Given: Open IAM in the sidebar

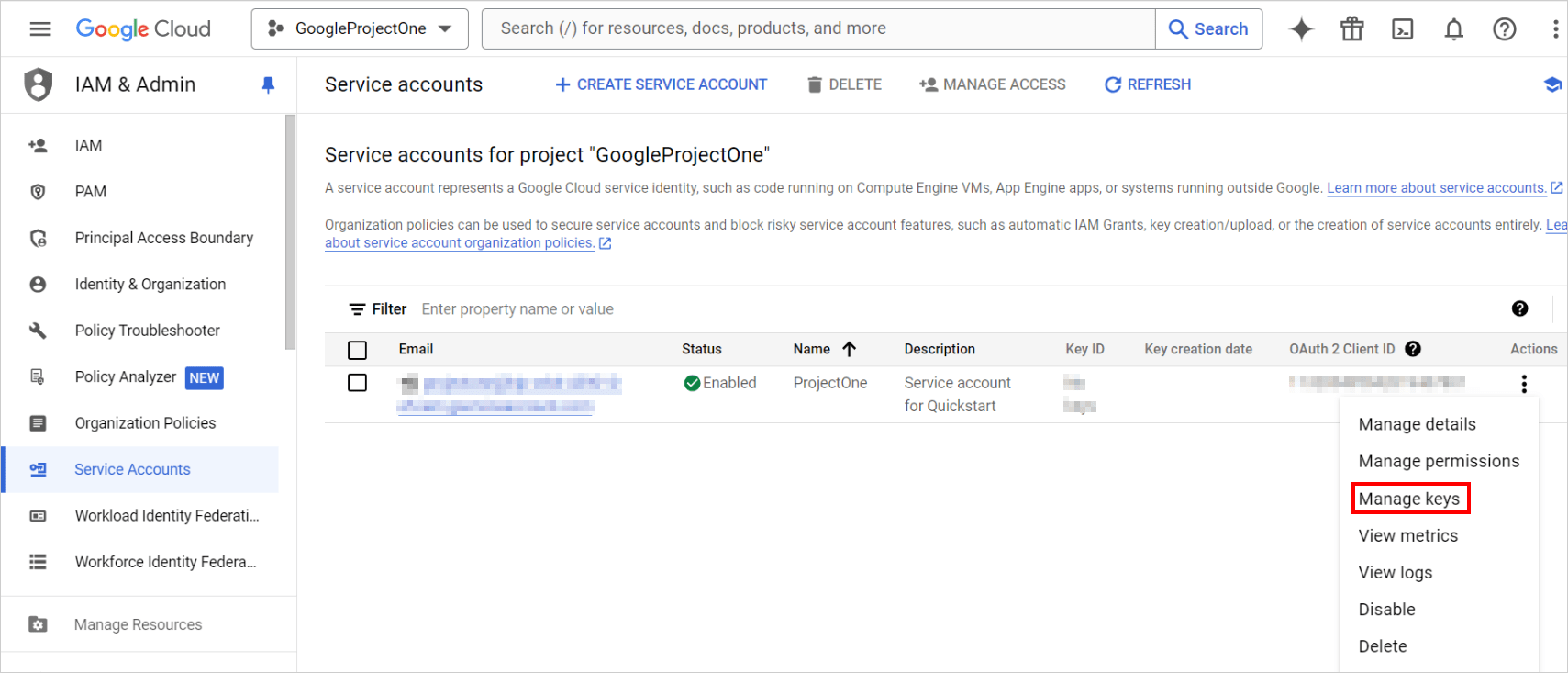Looking at the screenshot, I should 88,145.
